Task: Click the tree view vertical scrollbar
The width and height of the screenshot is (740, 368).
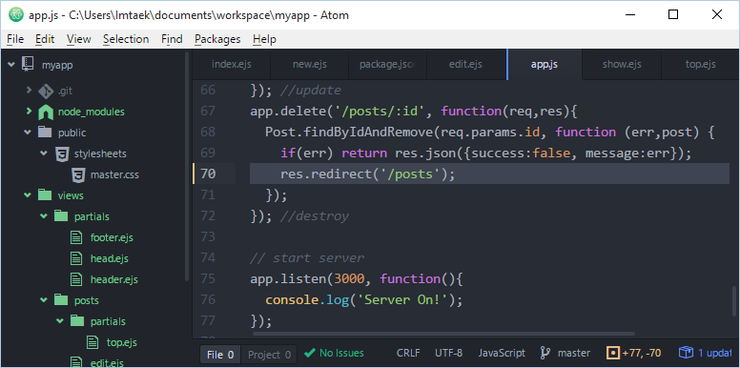Action: click(x=186, y=167)
